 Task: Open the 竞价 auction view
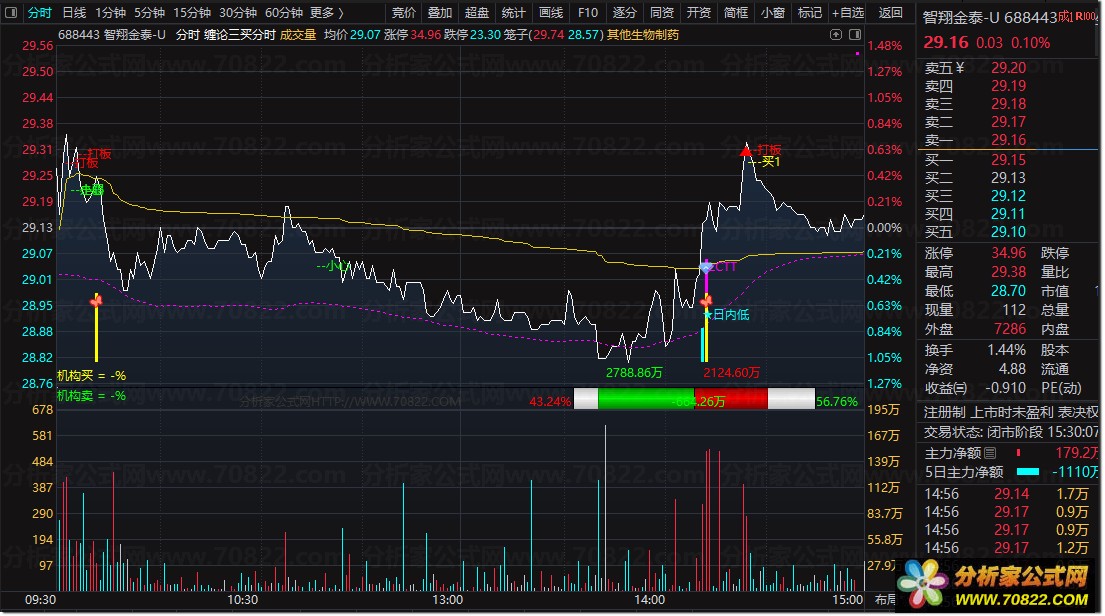404,13
